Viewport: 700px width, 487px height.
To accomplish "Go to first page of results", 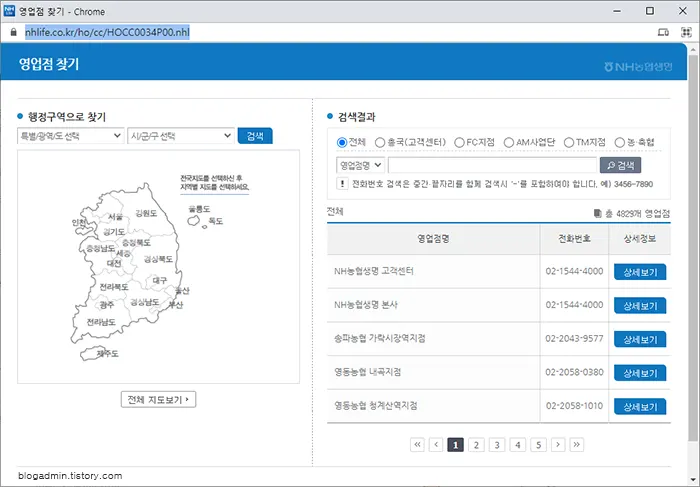I will (417, 445).
